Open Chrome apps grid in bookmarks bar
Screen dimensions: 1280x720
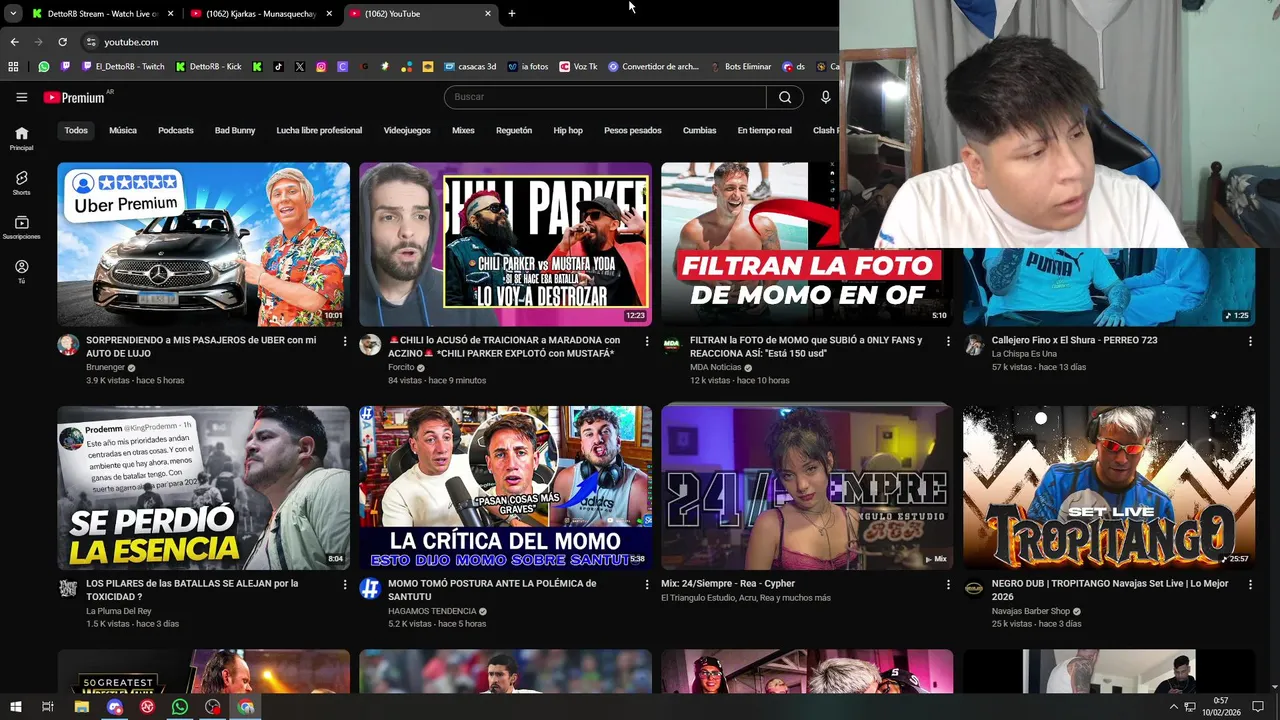[x=13, y=66]
